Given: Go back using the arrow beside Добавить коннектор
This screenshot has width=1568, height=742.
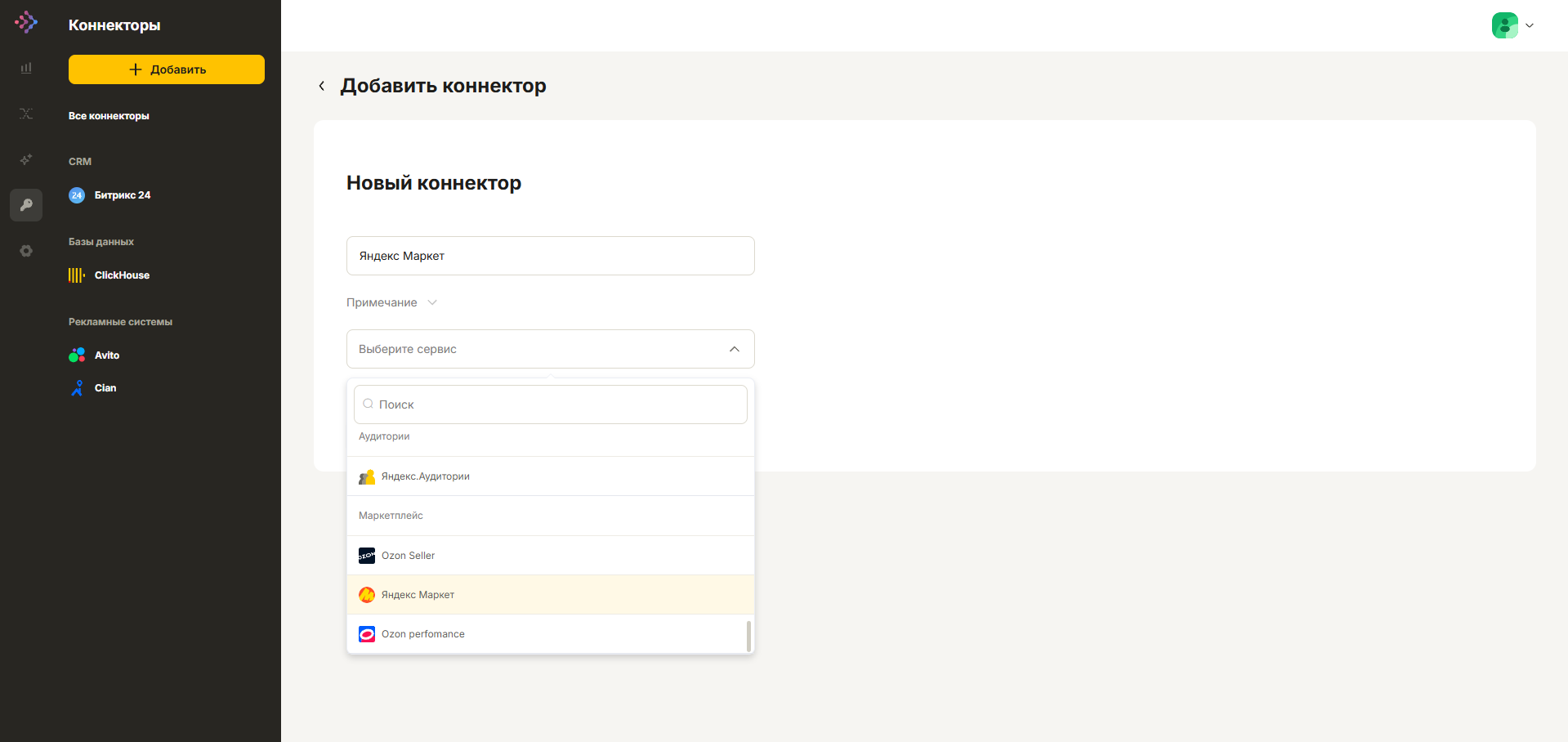Looking at the screenshot, I should tap(322, 86).
